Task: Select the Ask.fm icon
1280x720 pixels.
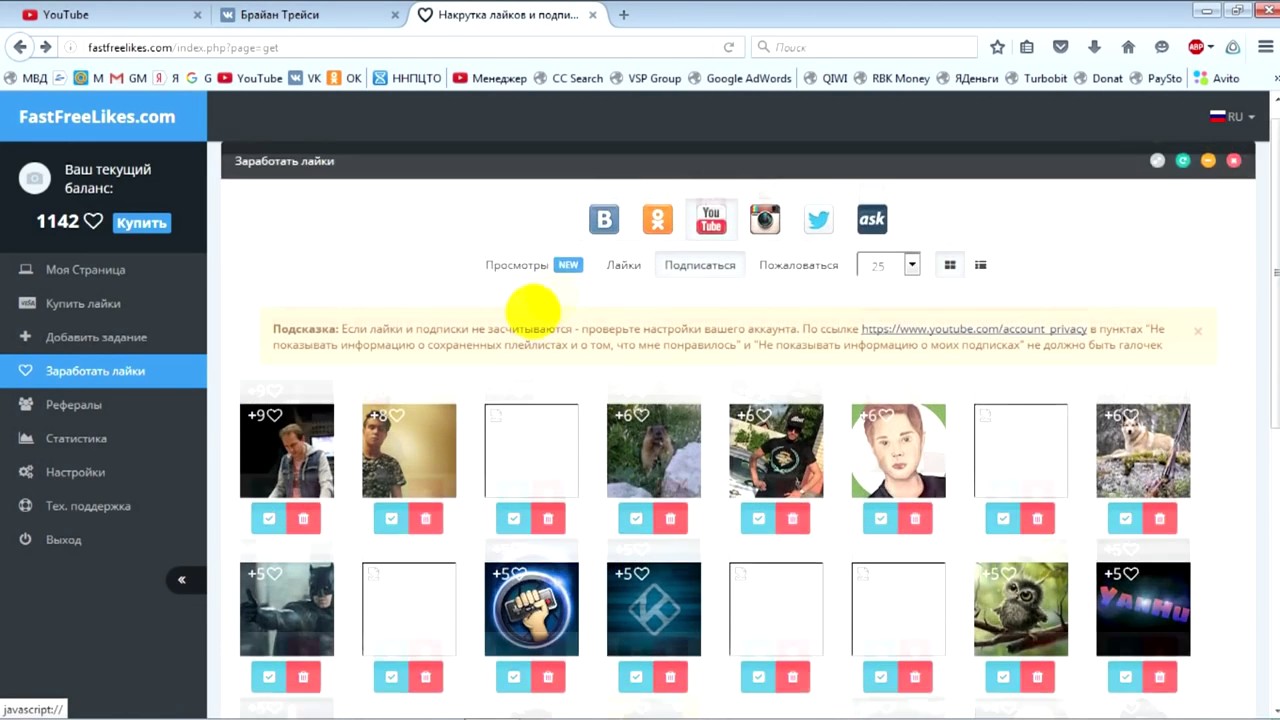Action: tap(872, 219)
